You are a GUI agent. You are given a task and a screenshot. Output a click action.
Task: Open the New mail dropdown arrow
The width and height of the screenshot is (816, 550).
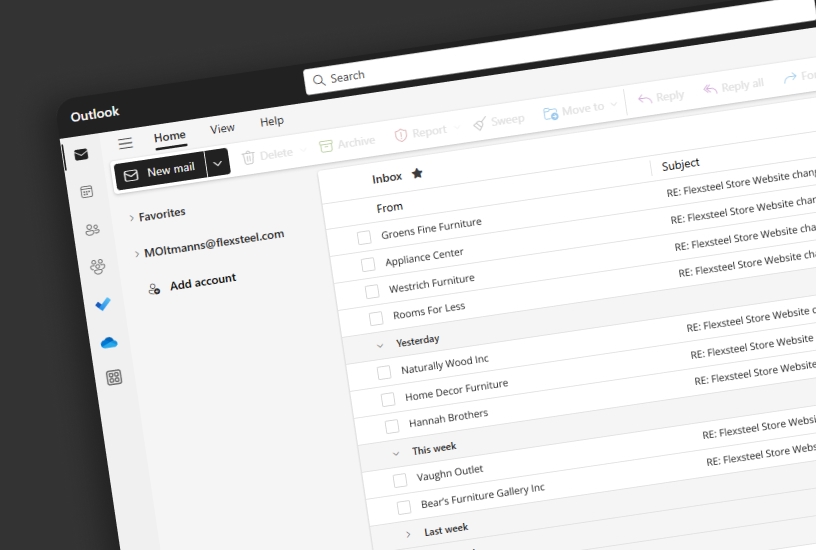[218, 163]
